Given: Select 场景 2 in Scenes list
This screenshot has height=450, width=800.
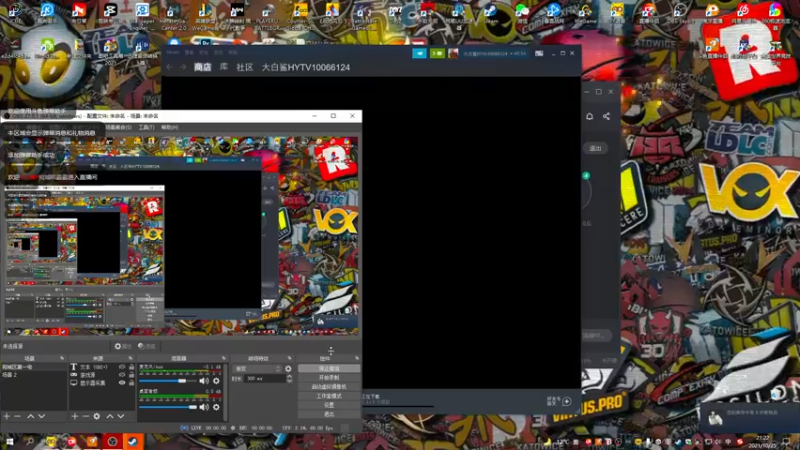Looking at the screenshot, I should [34, 374].
